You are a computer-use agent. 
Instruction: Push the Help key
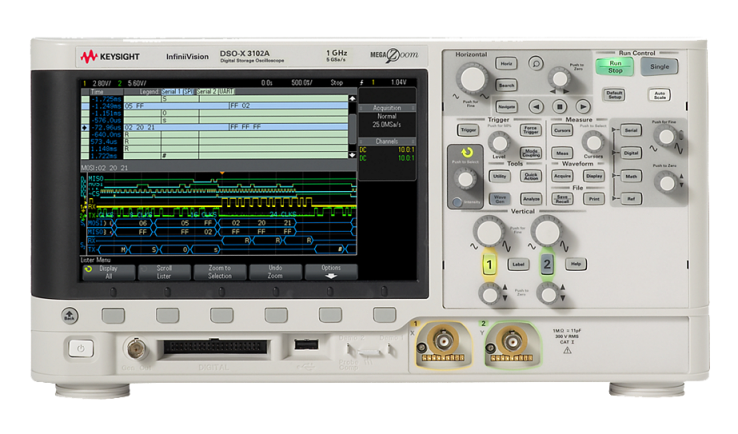pyautogui.click(x=576, y=264)
